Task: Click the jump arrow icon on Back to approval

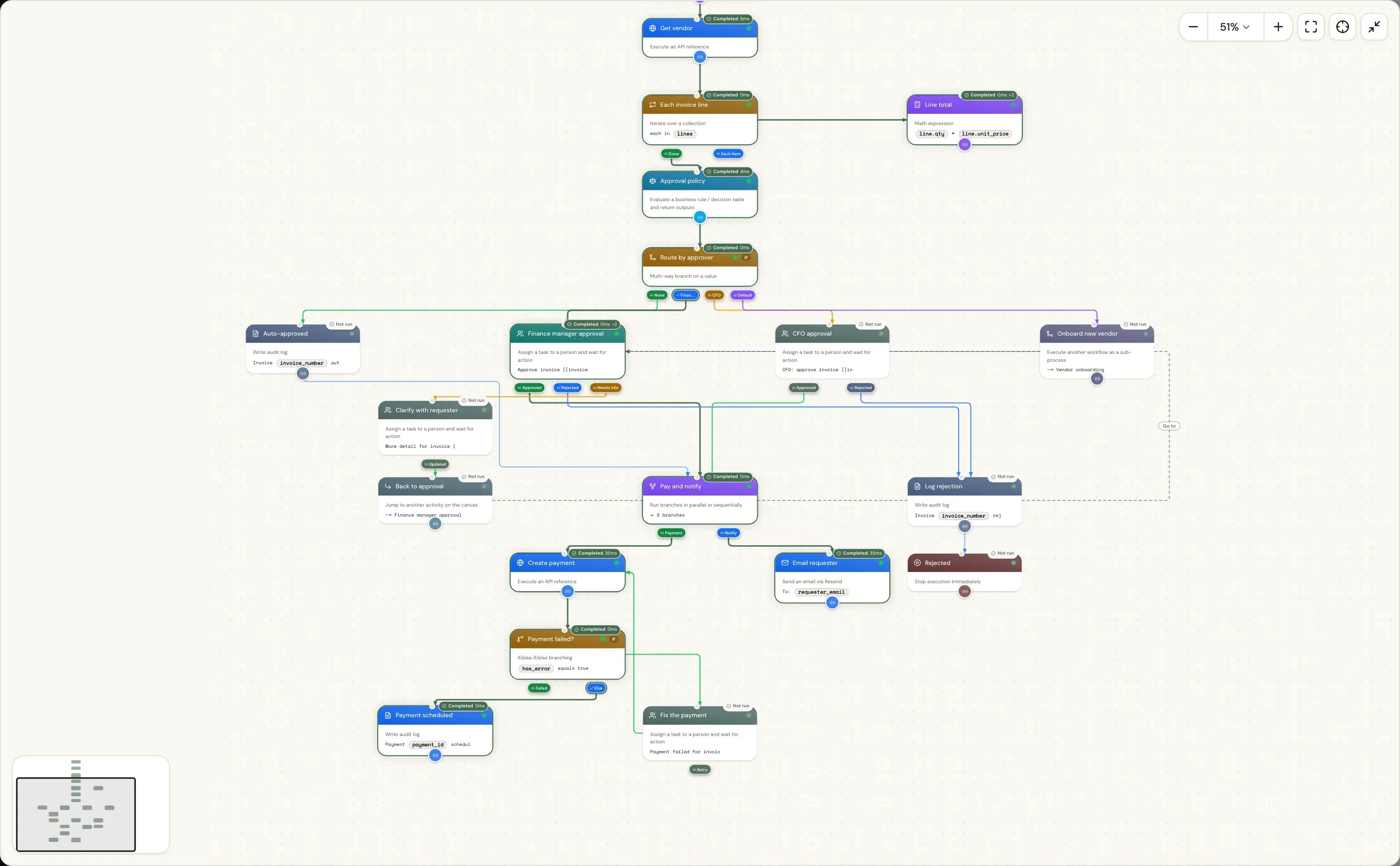Action: pyautogui.click(x=388, y=486)
